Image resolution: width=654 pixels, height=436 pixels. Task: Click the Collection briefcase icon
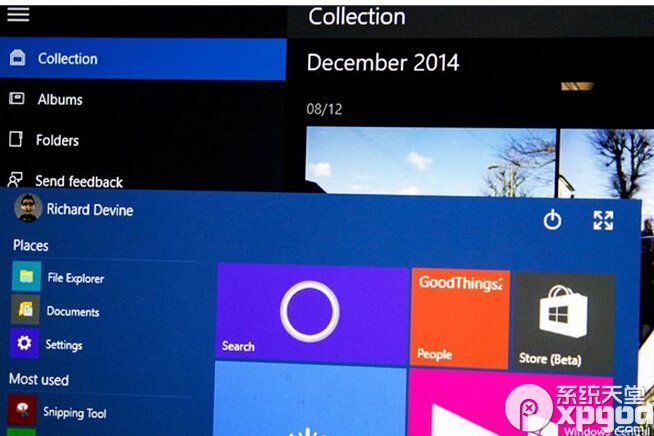[18, 58]
